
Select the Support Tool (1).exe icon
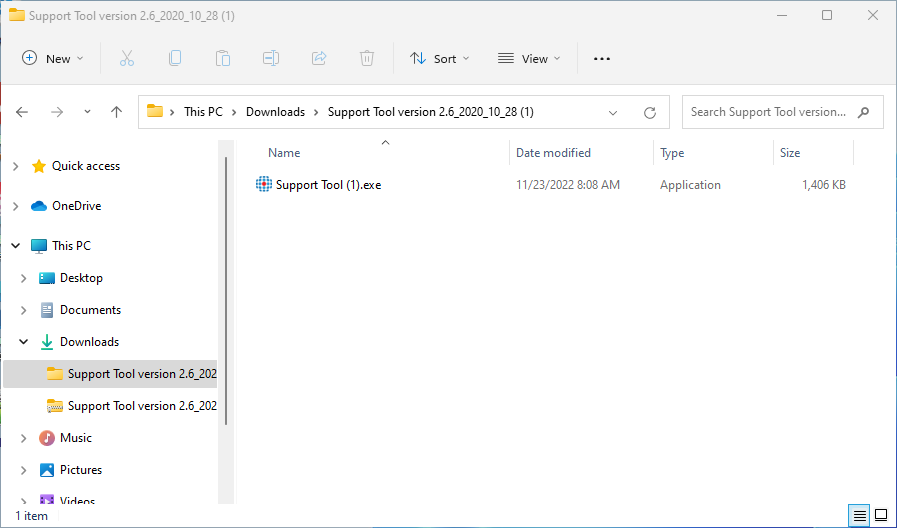[264, 184]
